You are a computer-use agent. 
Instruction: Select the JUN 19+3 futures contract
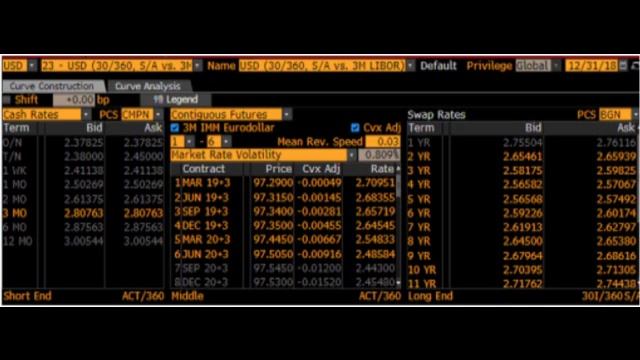point(205,198)
